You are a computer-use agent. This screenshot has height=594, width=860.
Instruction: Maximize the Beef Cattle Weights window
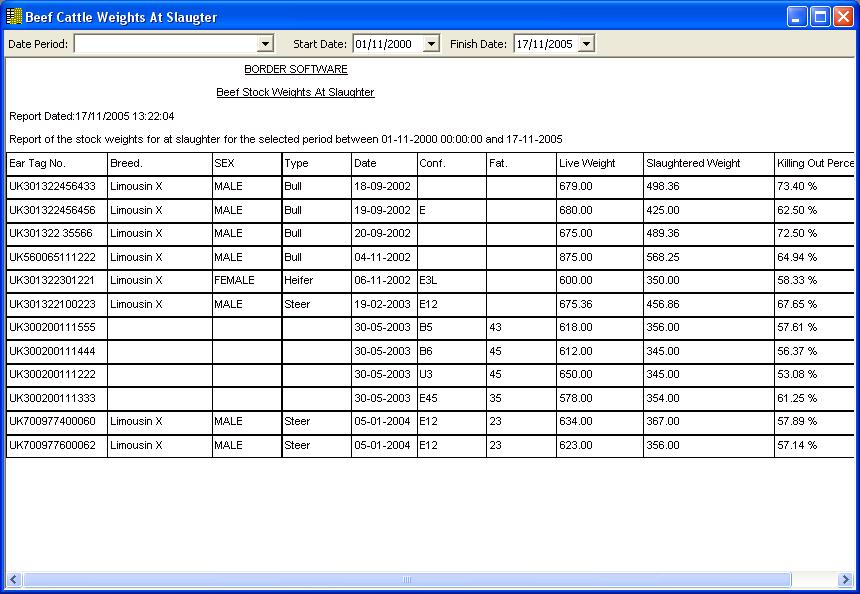point(820,17)
